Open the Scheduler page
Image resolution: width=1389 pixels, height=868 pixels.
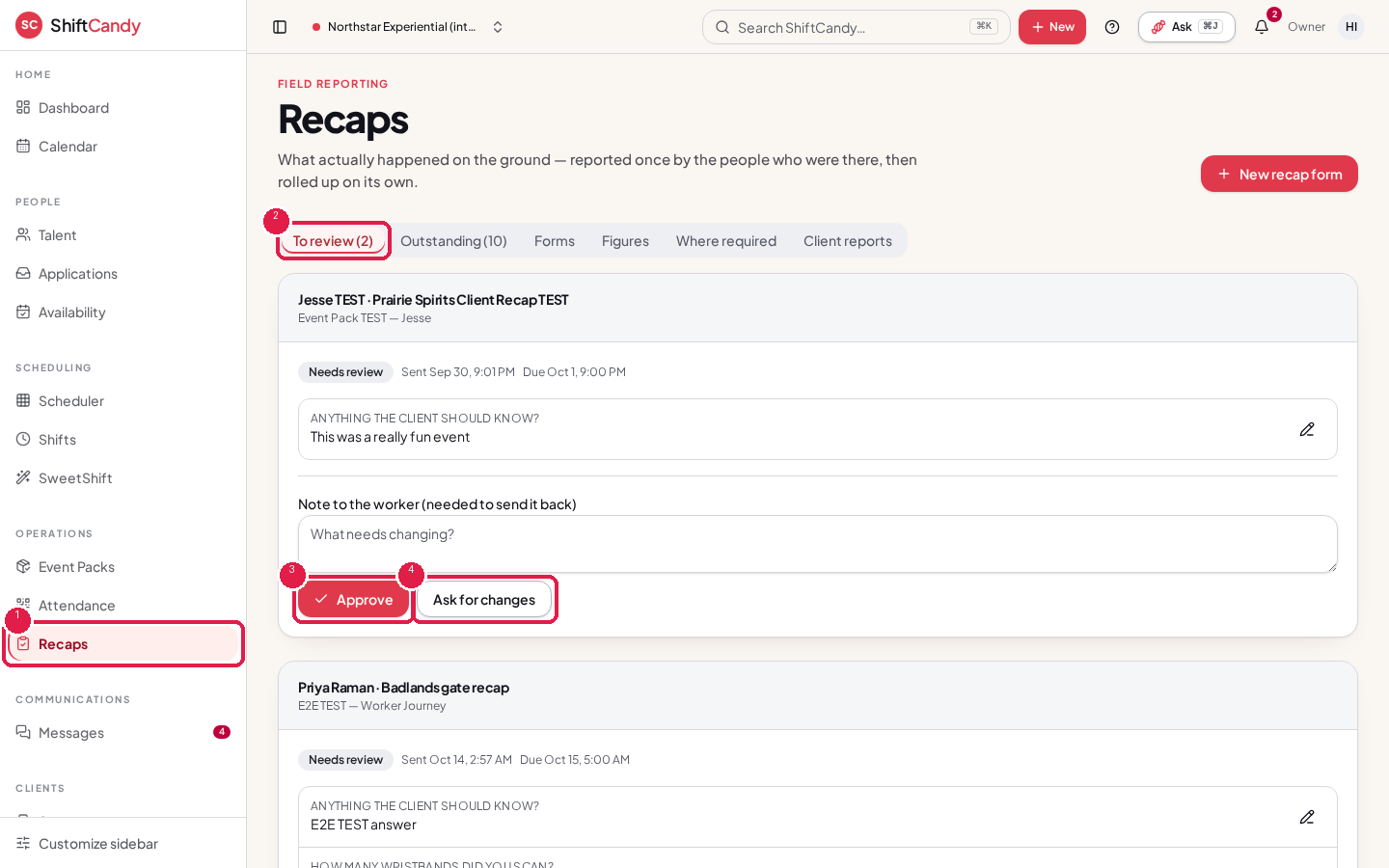123,401
